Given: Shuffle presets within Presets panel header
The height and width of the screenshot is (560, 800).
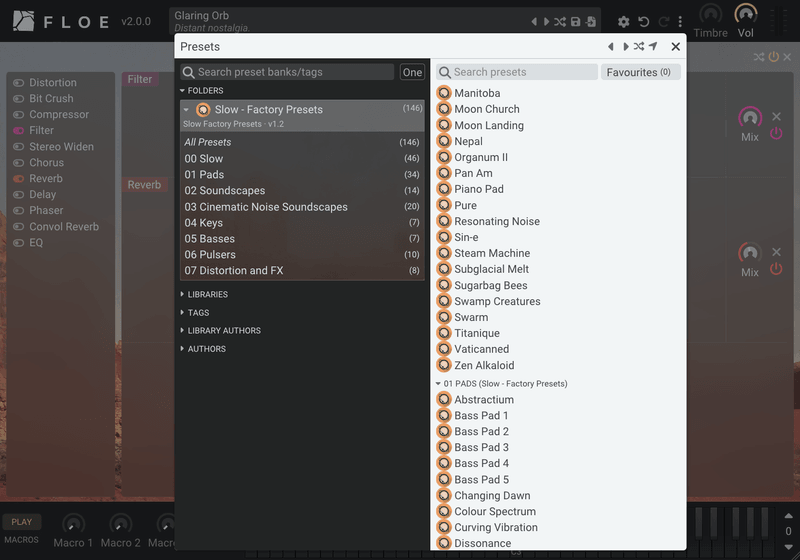Looking at the screenshot, I should (639, 47).
